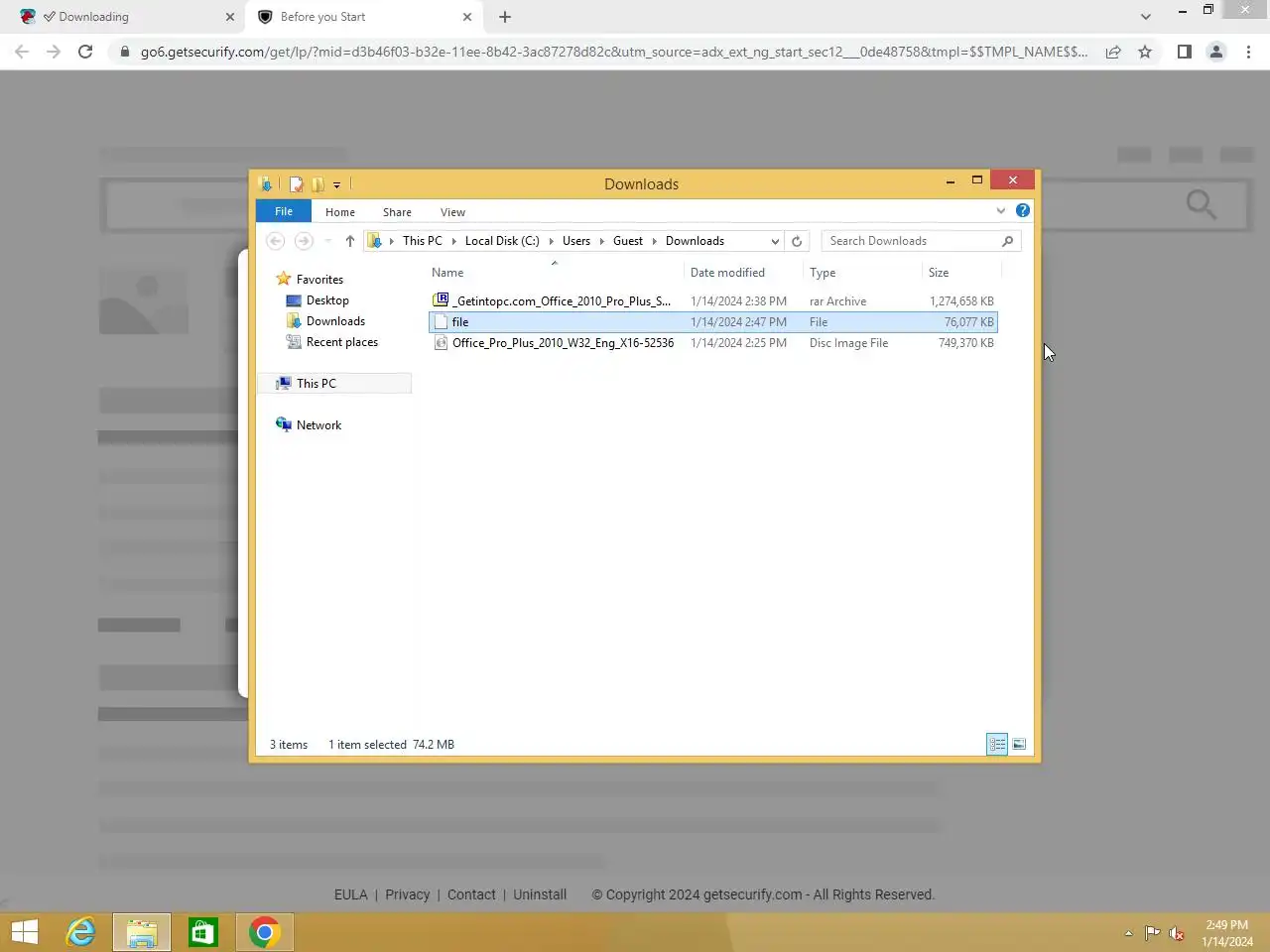This screenshot has height=952, width=1270.
Task: Select the Getintopc Office 2010 rar archive
Action: point(712,300)
